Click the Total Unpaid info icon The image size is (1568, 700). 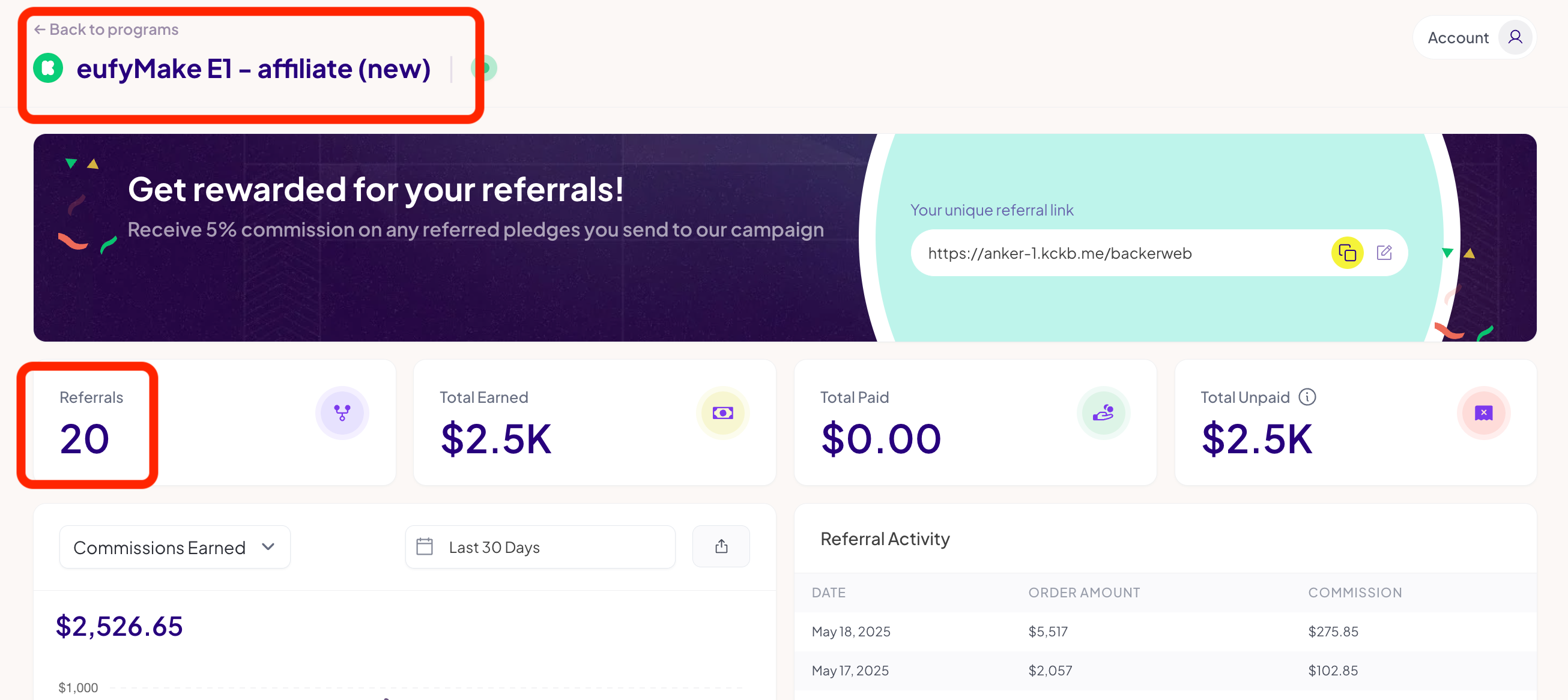click(x=1307, y=397)
